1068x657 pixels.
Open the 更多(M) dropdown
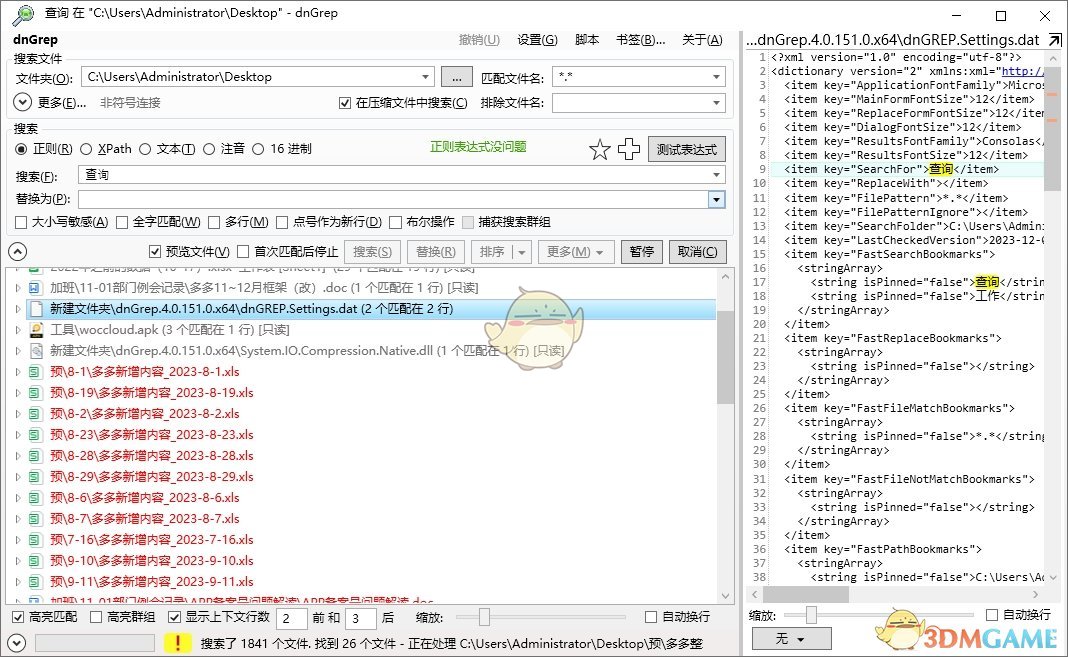click(575, 251)
